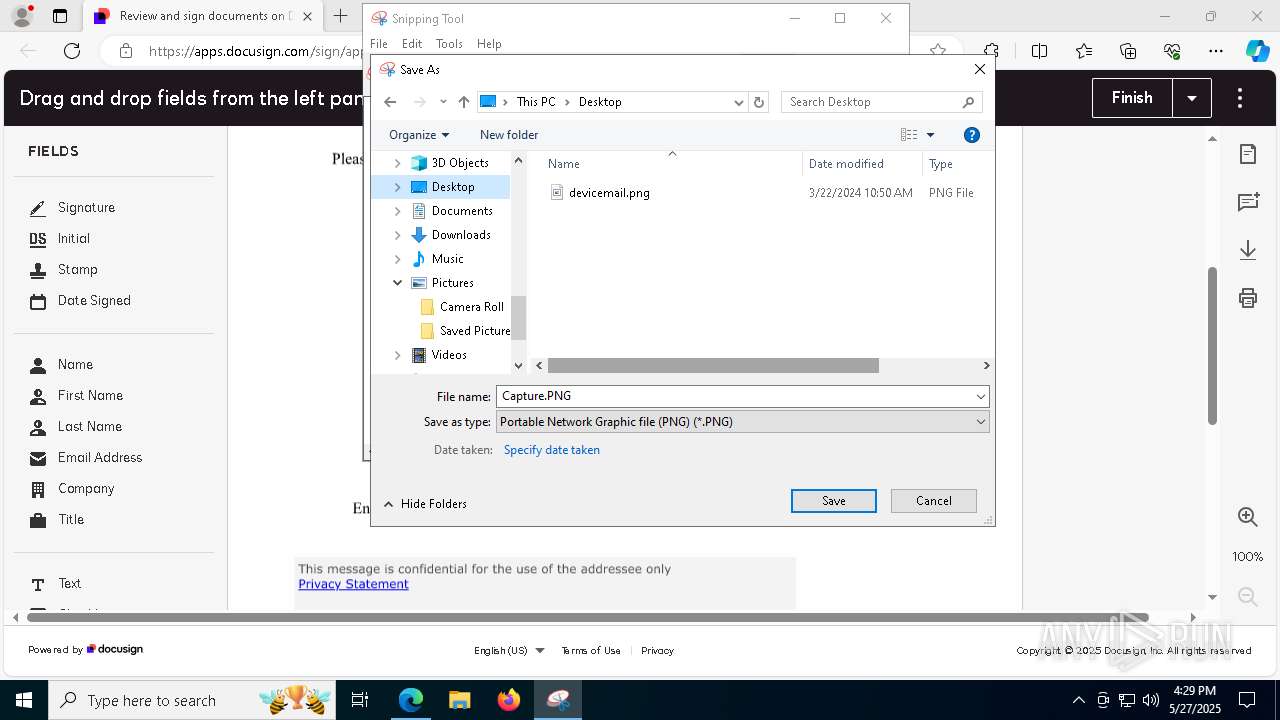Screen dimensions: 1280x720
Task: Select Camera Roll folder in tree
Action: (471, 307)
